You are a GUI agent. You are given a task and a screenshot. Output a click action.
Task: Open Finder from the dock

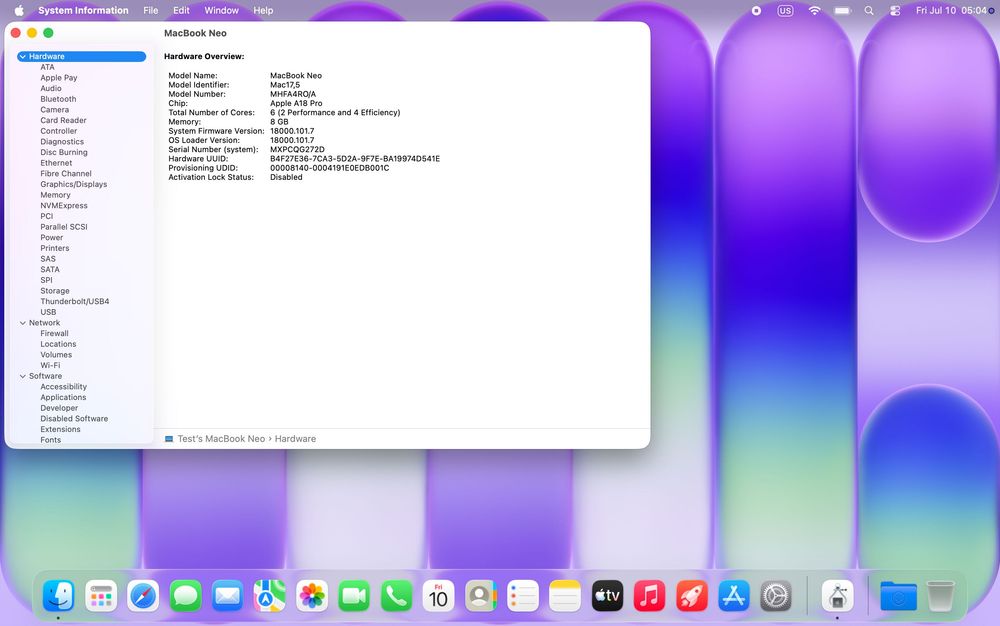tap(59, 596)
